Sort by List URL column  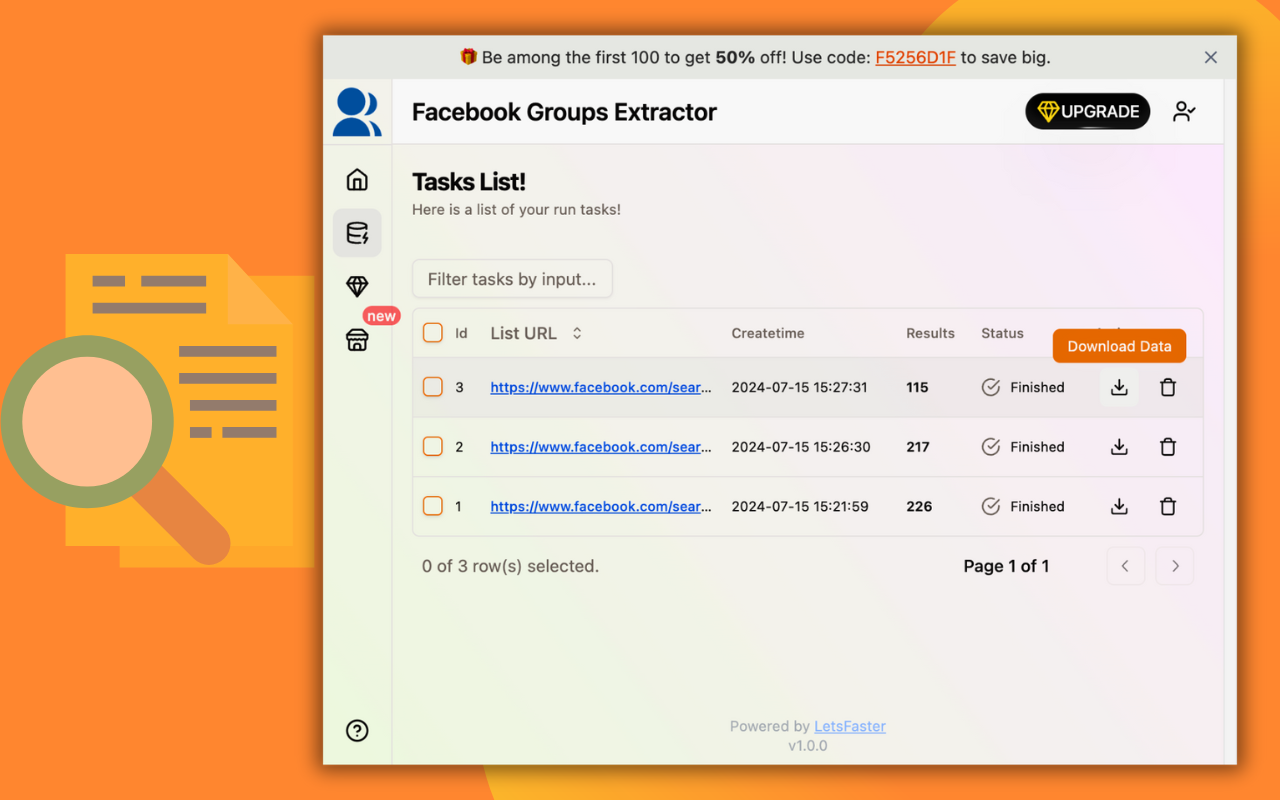point(536,333)
